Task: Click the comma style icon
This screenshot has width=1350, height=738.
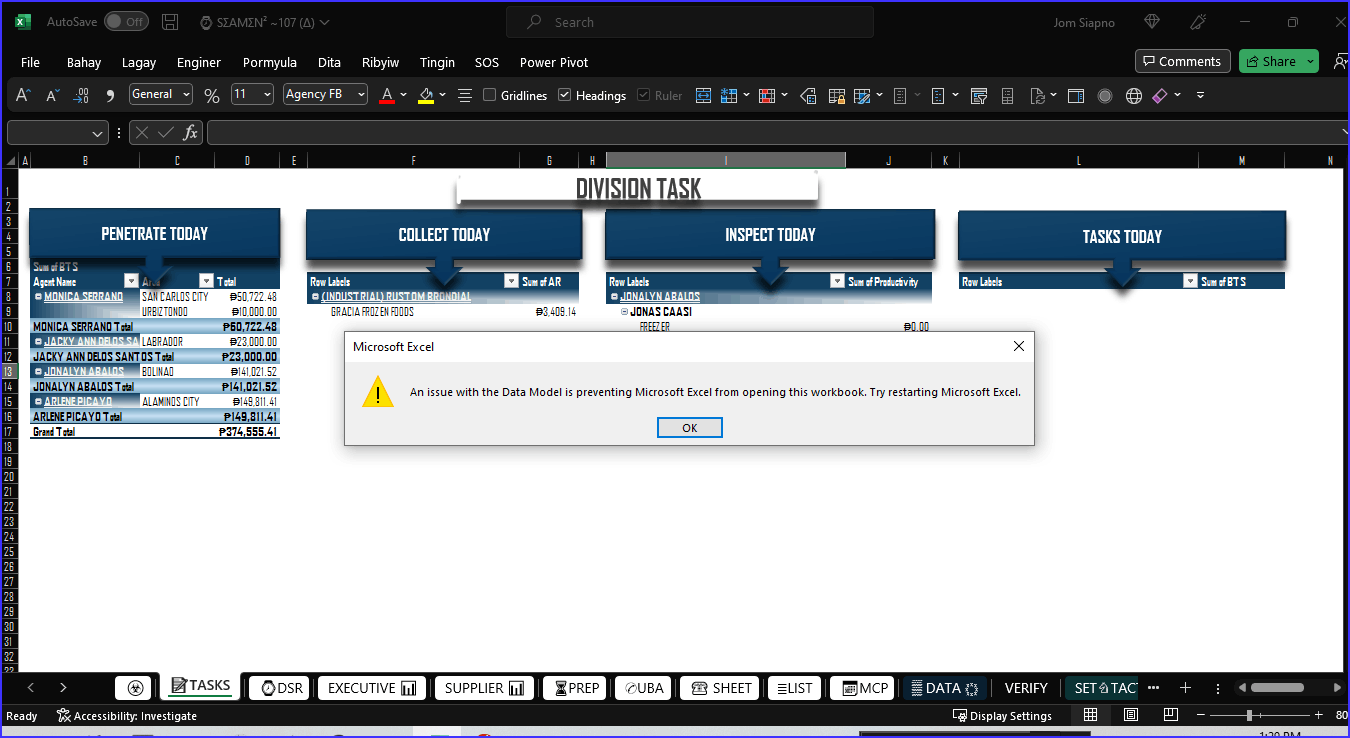Action: (111, 95)
